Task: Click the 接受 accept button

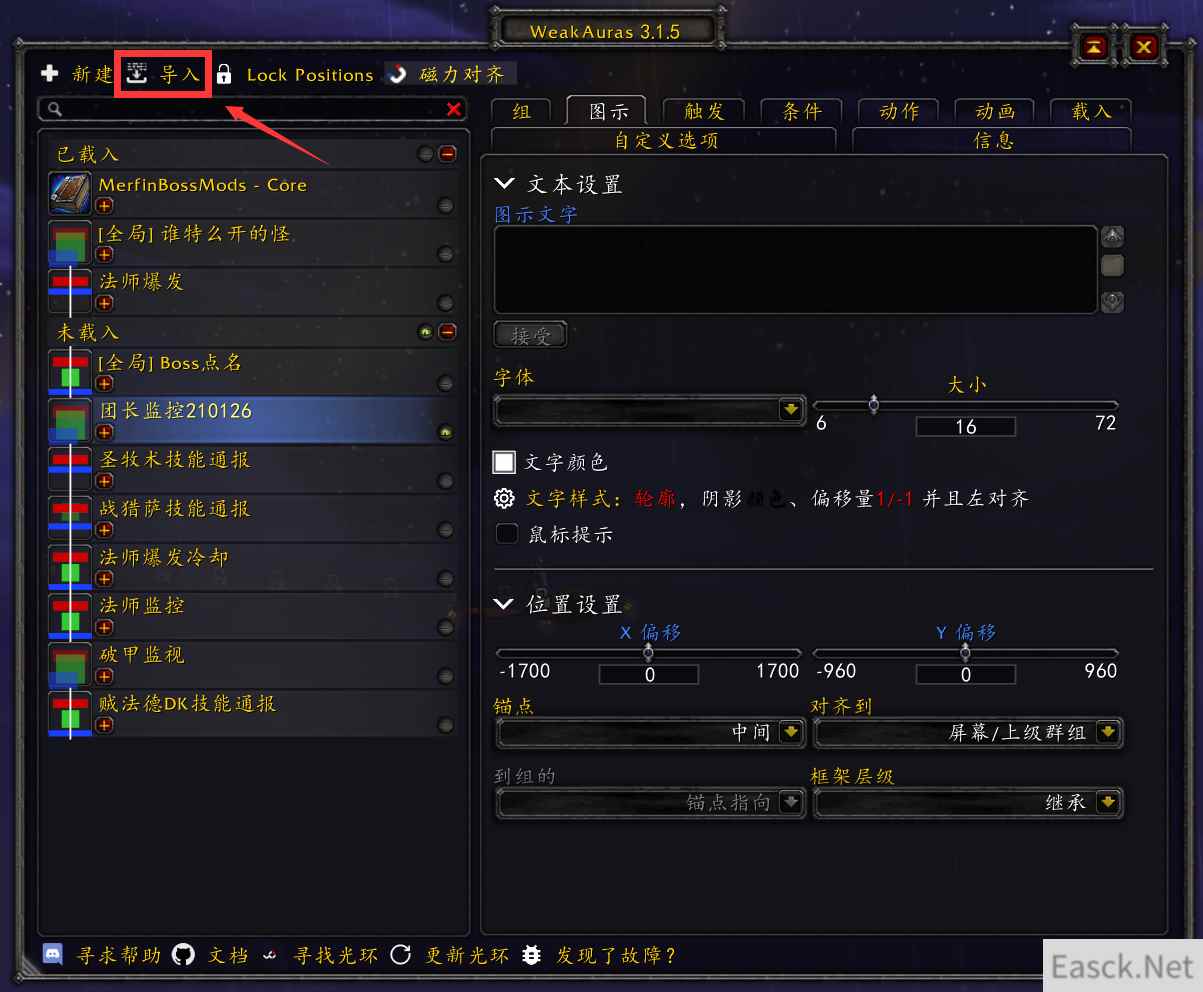Action: (531, 336)
